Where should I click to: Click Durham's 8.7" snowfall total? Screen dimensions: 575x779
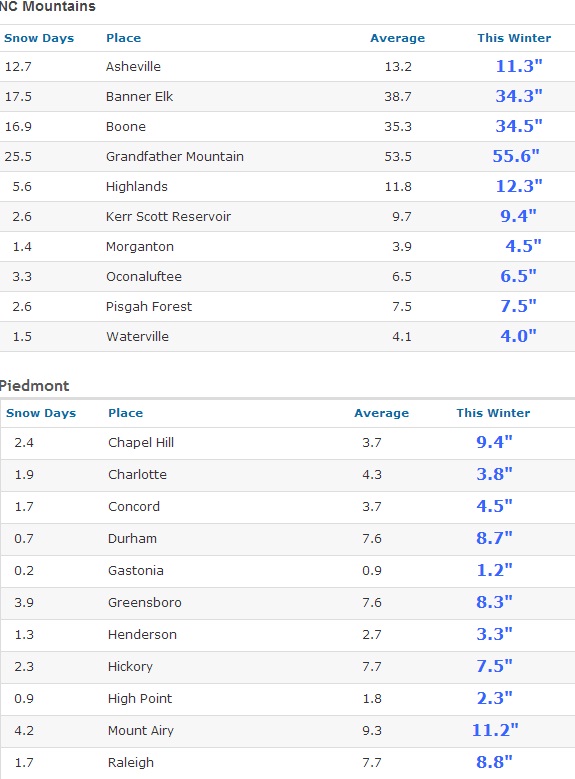494,538
